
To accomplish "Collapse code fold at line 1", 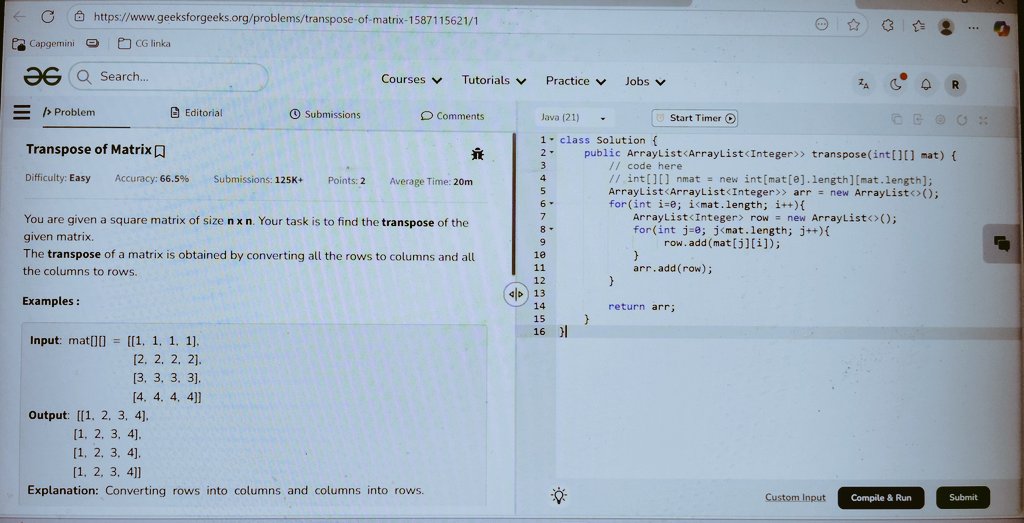I will tap(552, 140).
